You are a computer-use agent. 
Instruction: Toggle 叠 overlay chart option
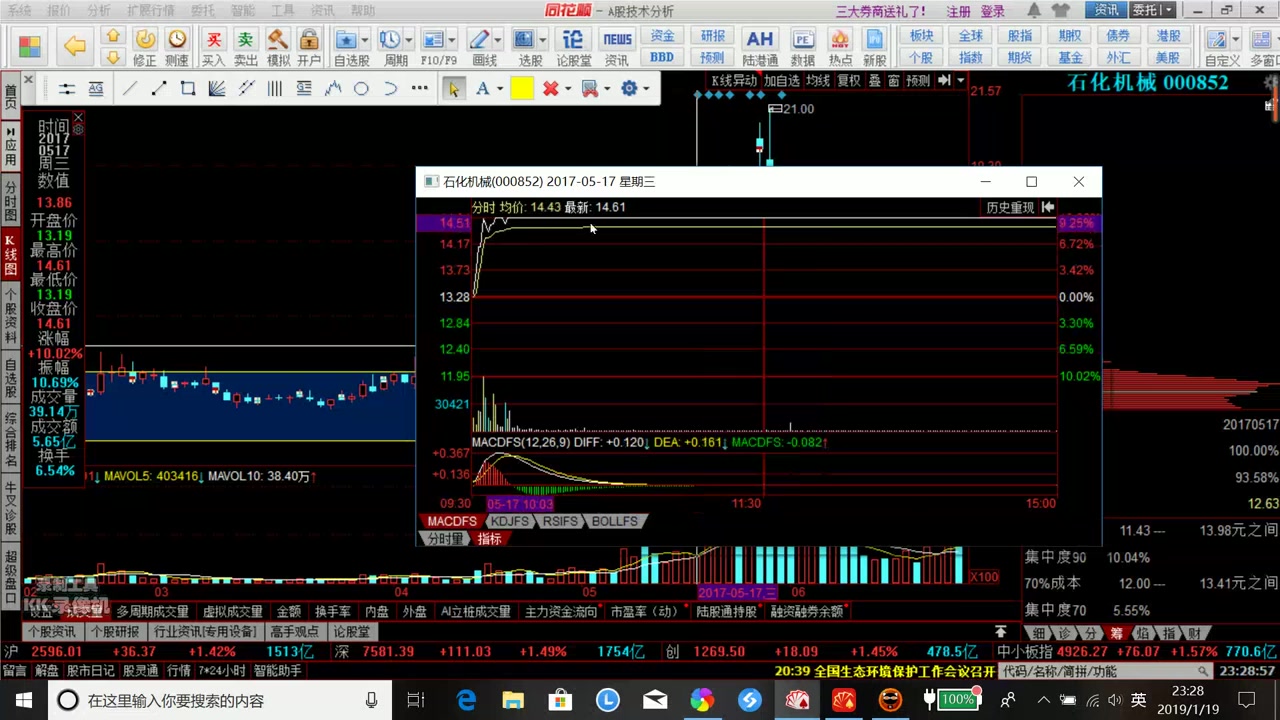click(x=874, y=80)
